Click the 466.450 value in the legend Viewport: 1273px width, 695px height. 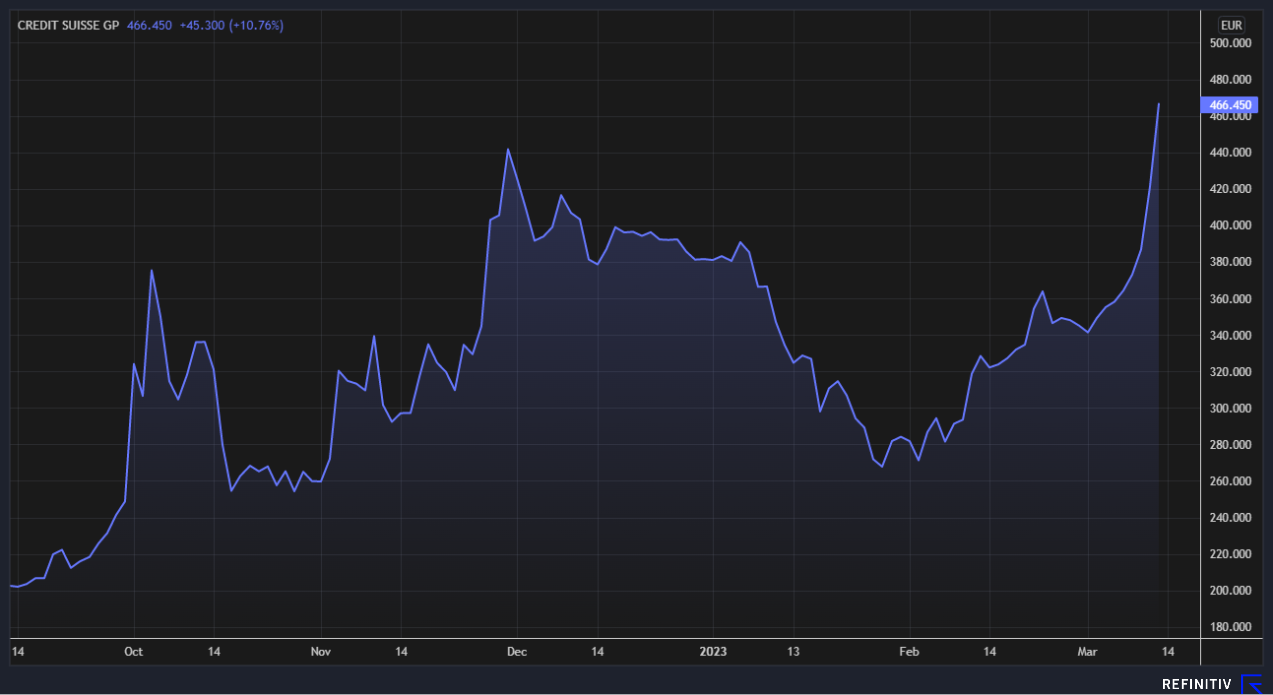click(150, 25)
